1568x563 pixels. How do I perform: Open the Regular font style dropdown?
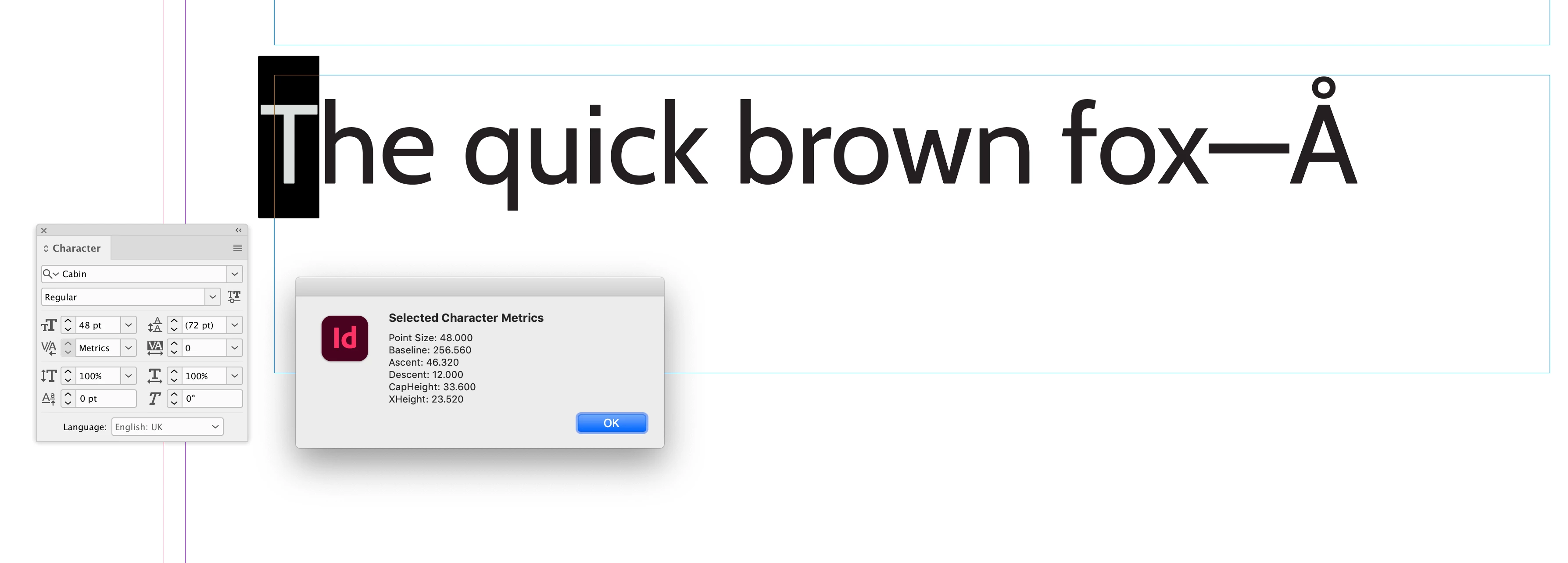212,297
